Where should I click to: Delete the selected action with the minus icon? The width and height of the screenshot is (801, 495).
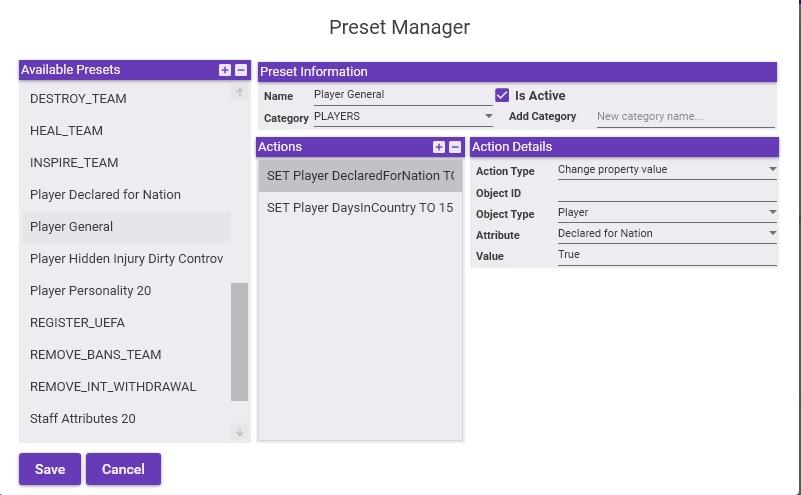pyautogui.click(x=455, y=147)
